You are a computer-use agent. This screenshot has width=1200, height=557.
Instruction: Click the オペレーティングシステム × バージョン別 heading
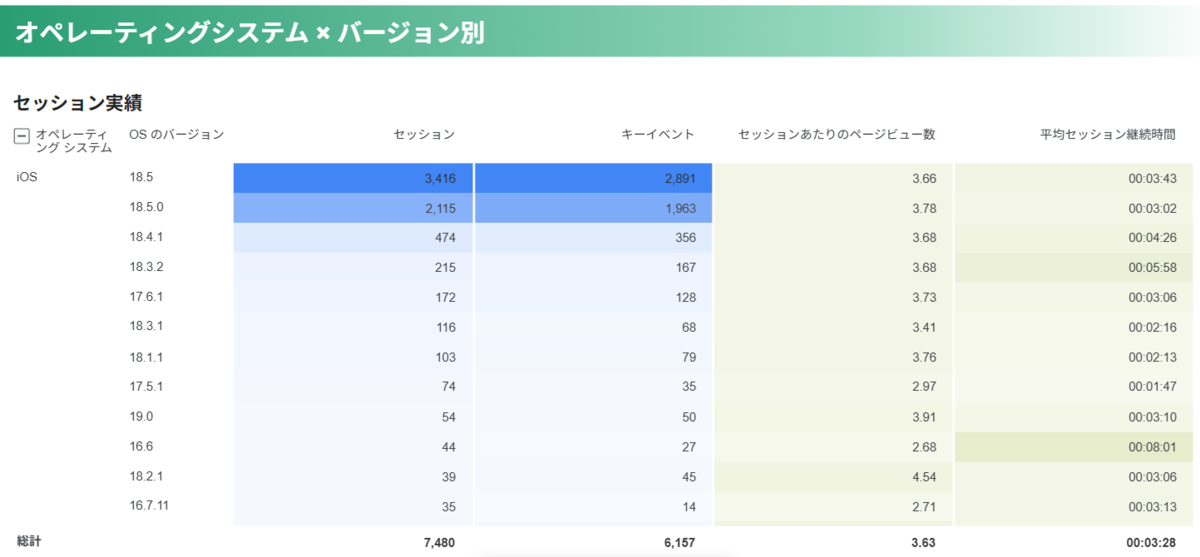250,32
